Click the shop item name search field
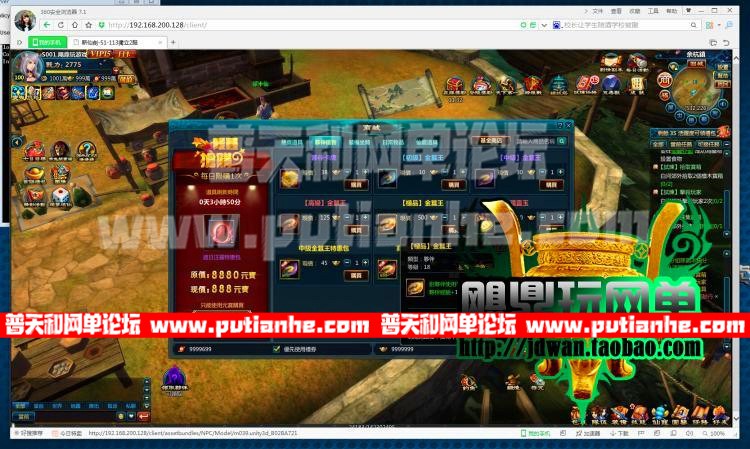750x449 pixels. click(x=535, y=141)
